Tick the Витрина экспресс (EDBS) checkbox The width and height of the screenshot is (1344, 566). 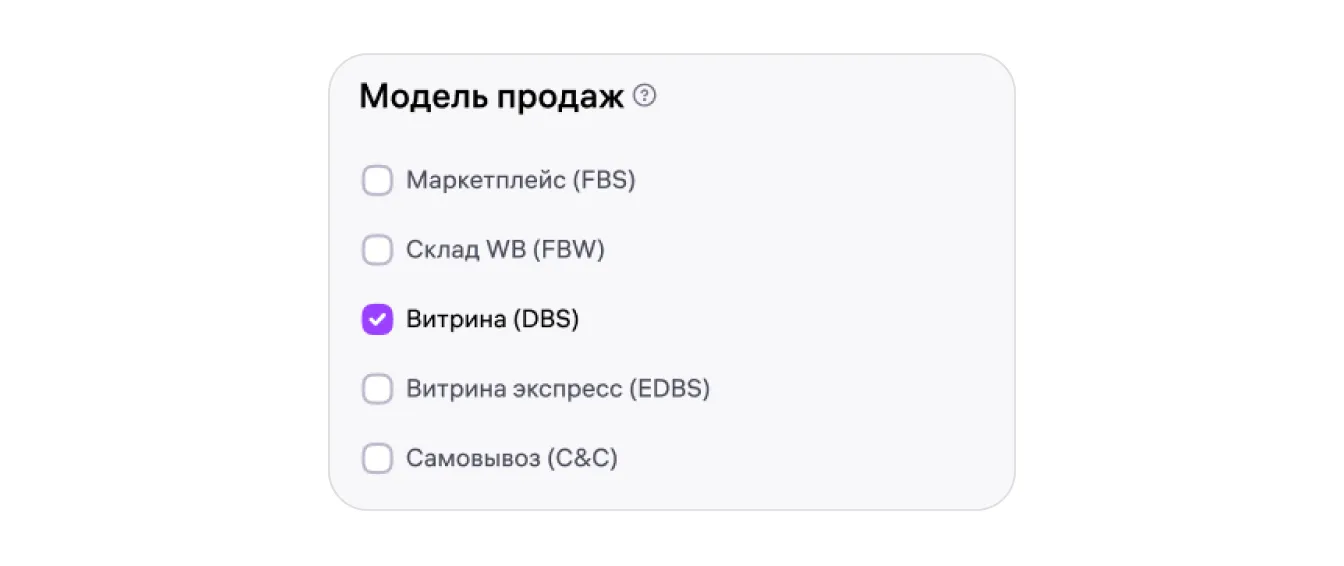(377, 389)
